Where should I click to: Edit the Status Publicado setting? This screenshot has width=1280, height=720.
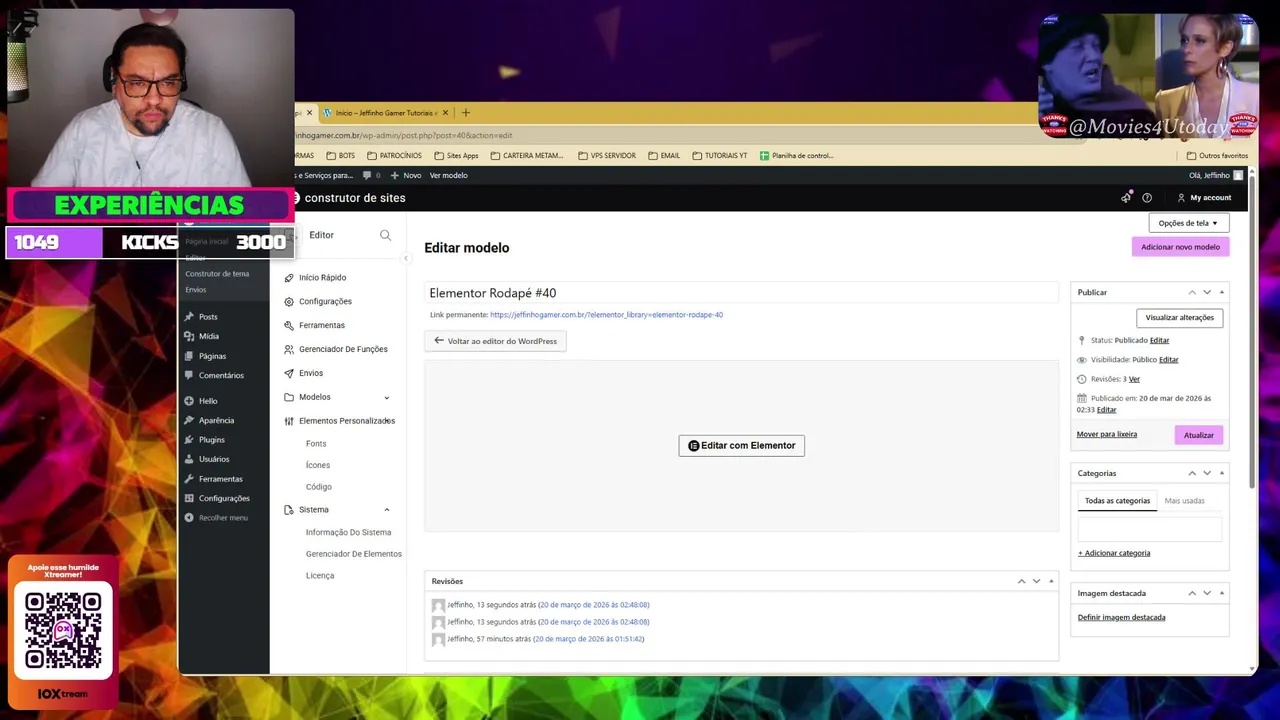[x=1159, y=340]
